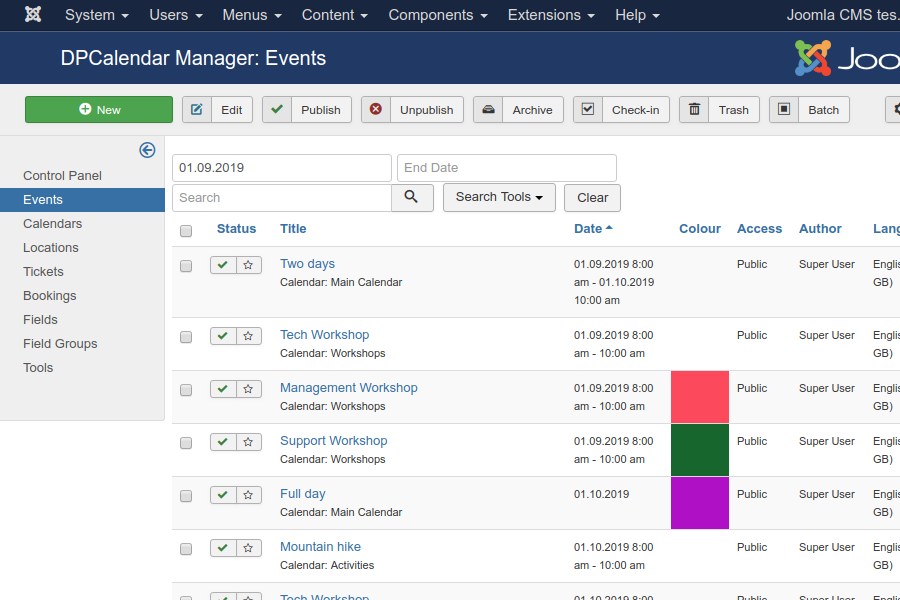Select the Management Workshop row checkbox

click(x=186, y=390)
